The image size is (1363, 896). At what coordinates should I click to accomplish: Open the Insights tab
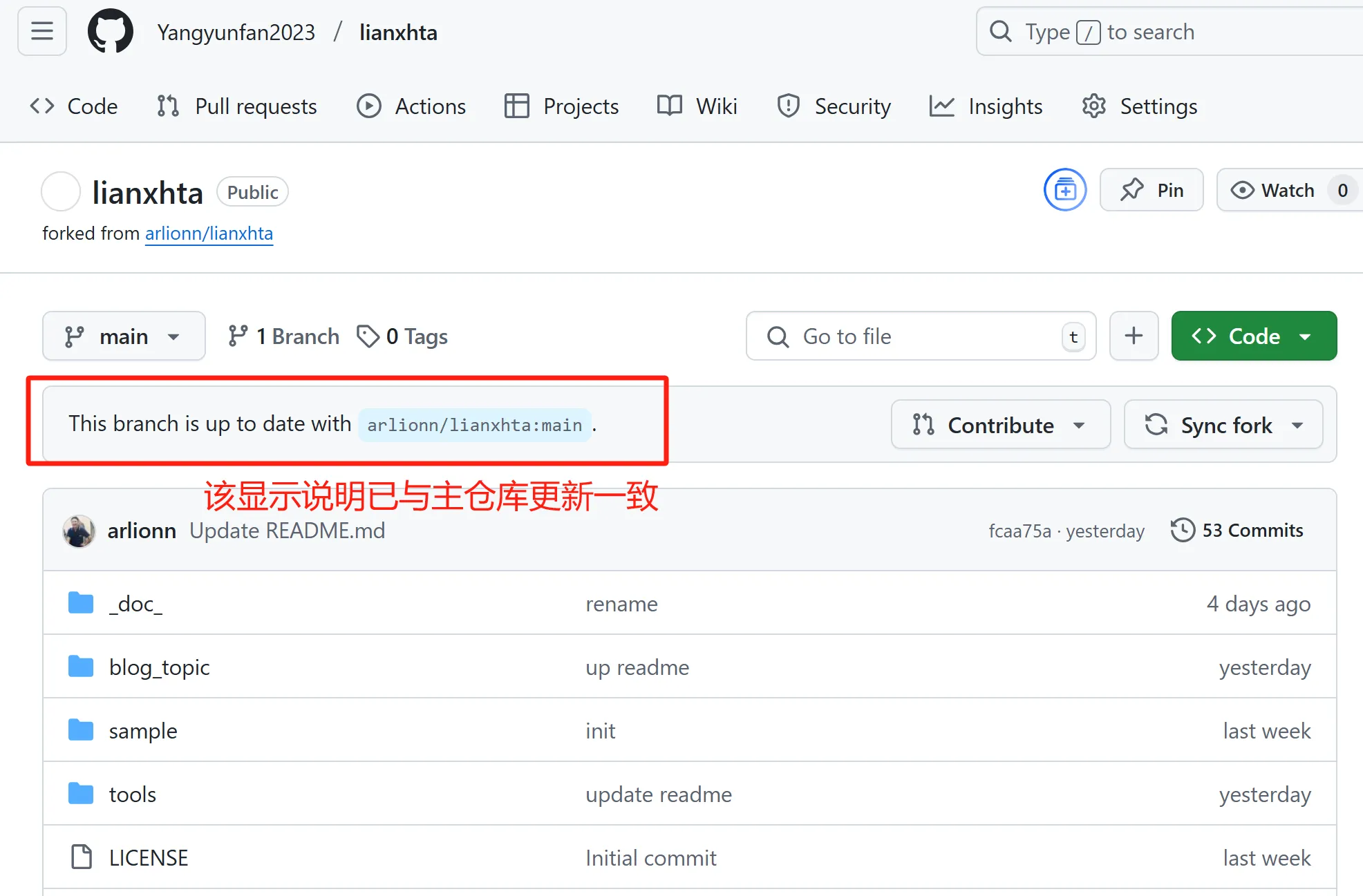986,106
